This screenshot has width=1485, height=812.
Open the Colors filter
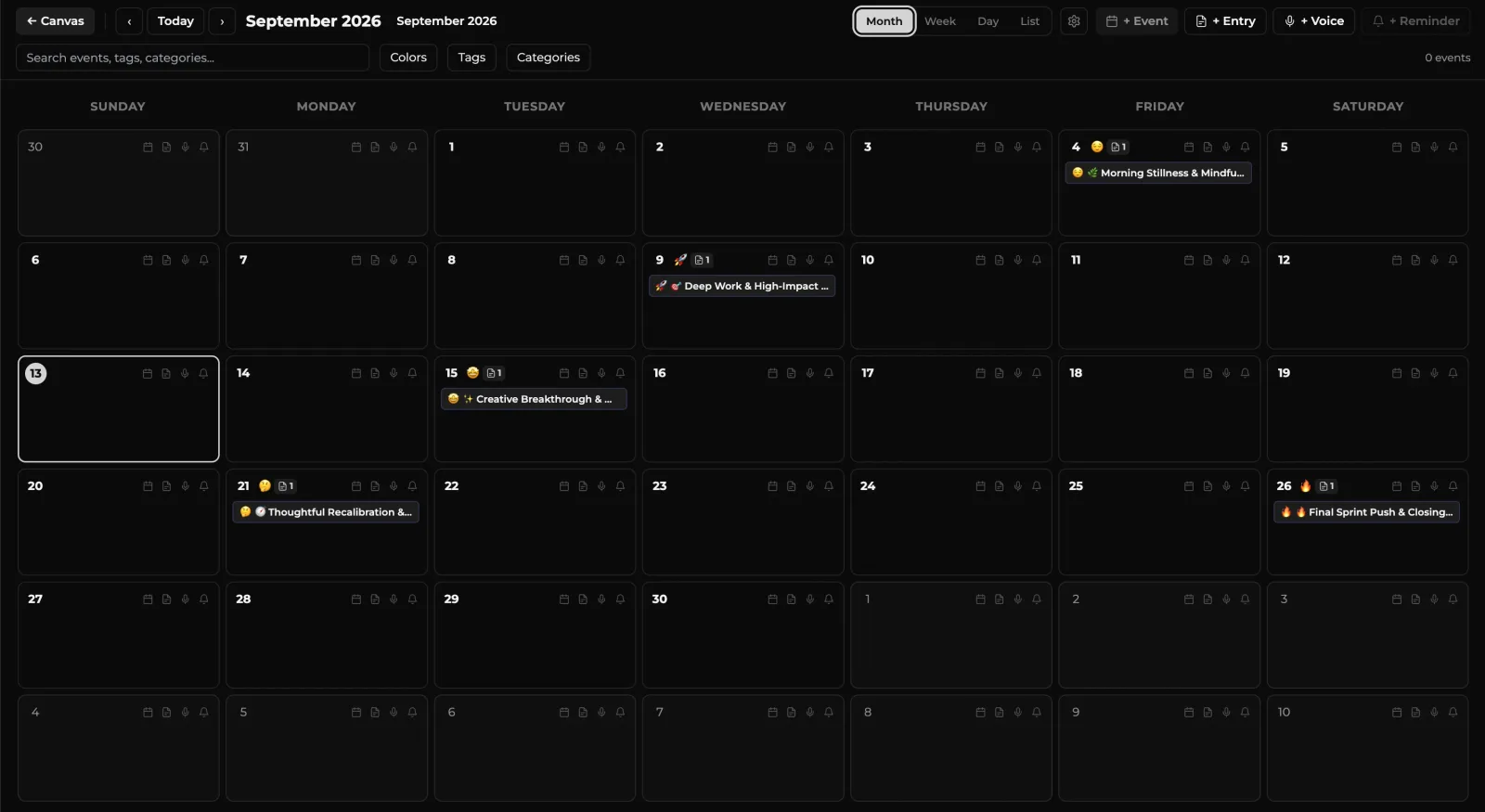pos(408,58)
